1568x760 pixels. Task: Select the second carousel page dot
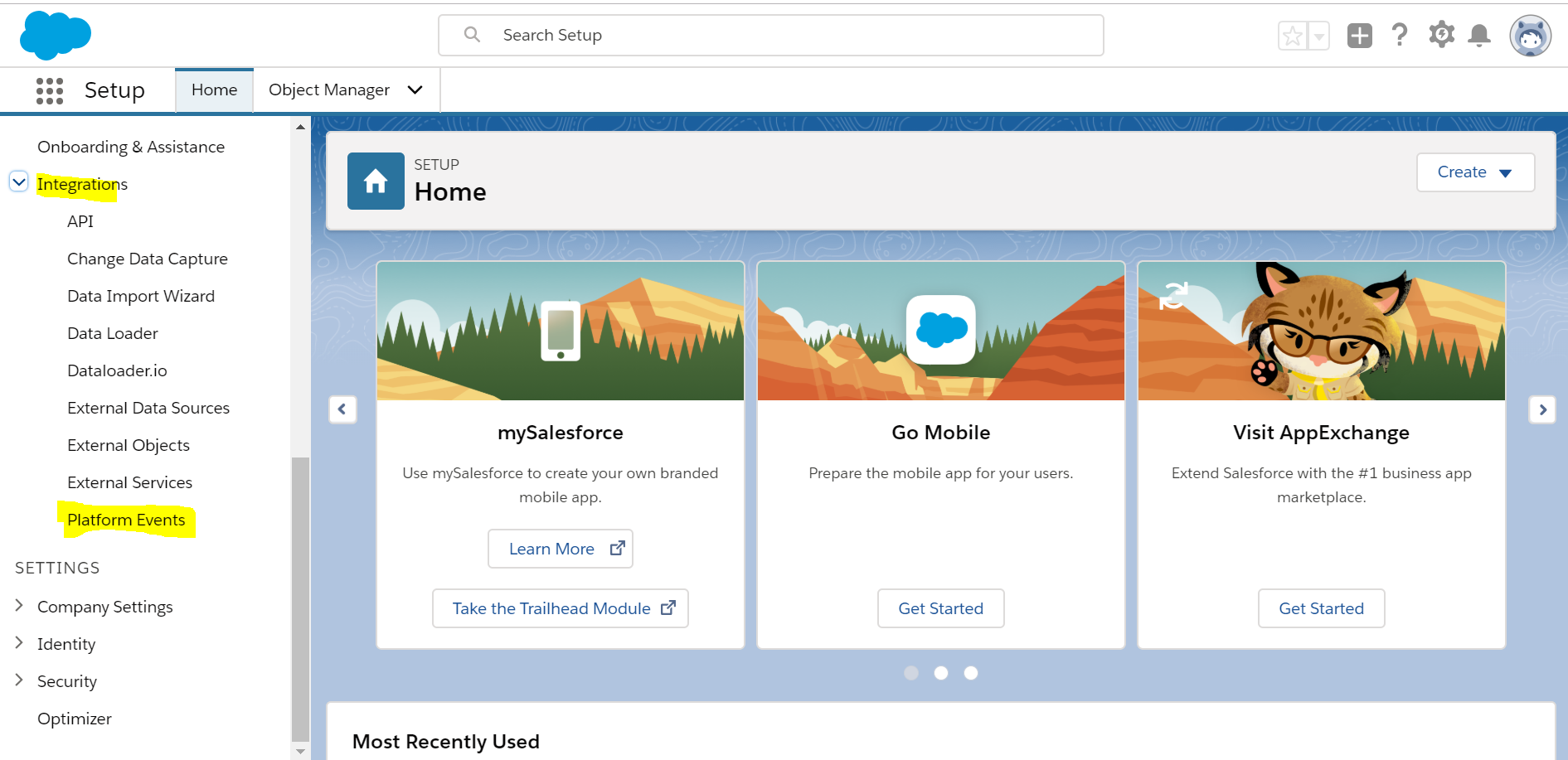[941, 673]
